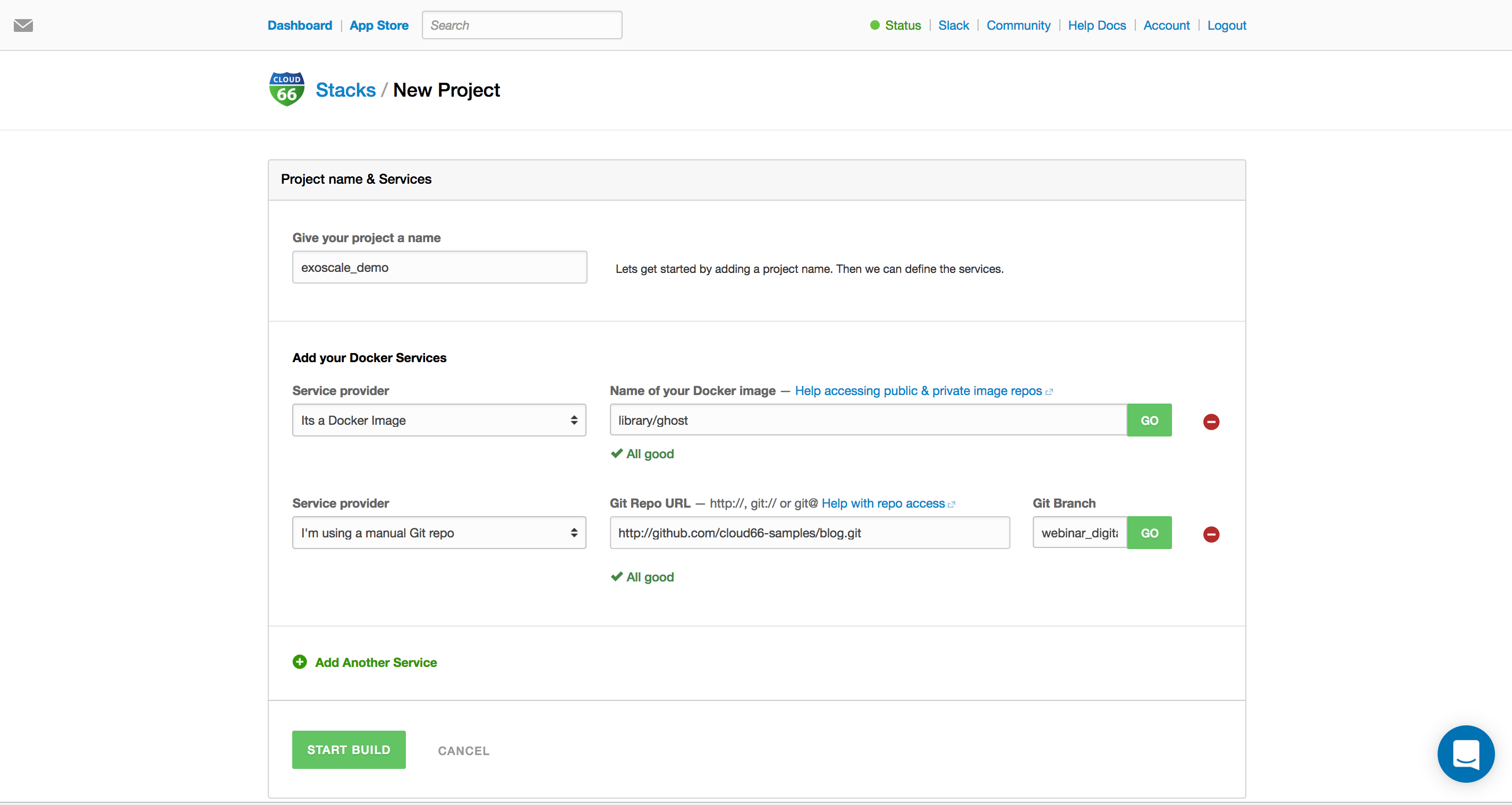Click START BUILD to create the project
This screenshot has width=1512, height=805.
348,749
